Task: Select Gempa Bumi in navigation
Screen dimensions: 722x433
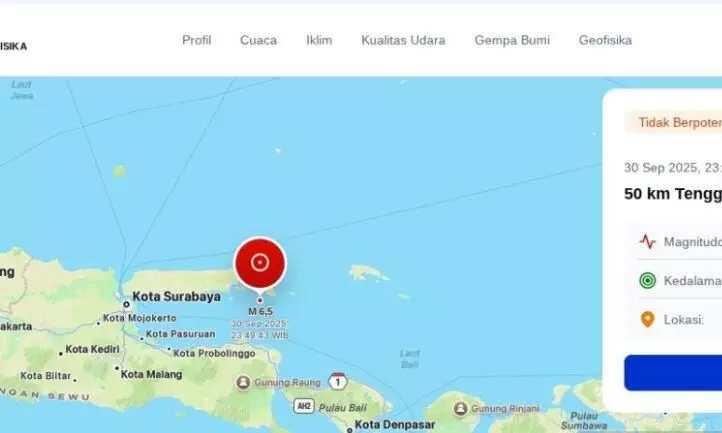Action: pos(512,41)
